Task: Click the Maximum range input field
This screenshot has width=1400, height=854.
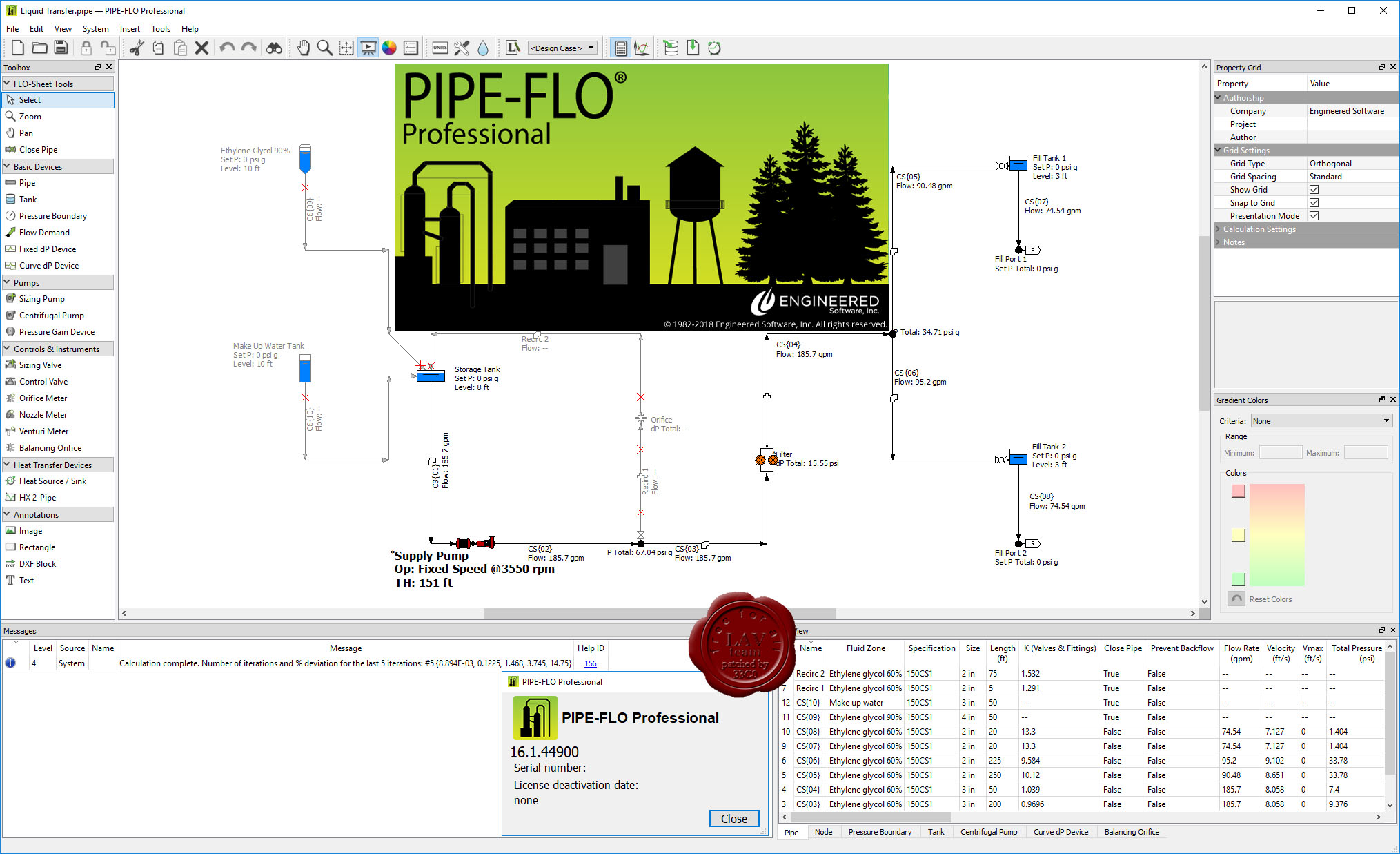Action: pos(1366,453)
